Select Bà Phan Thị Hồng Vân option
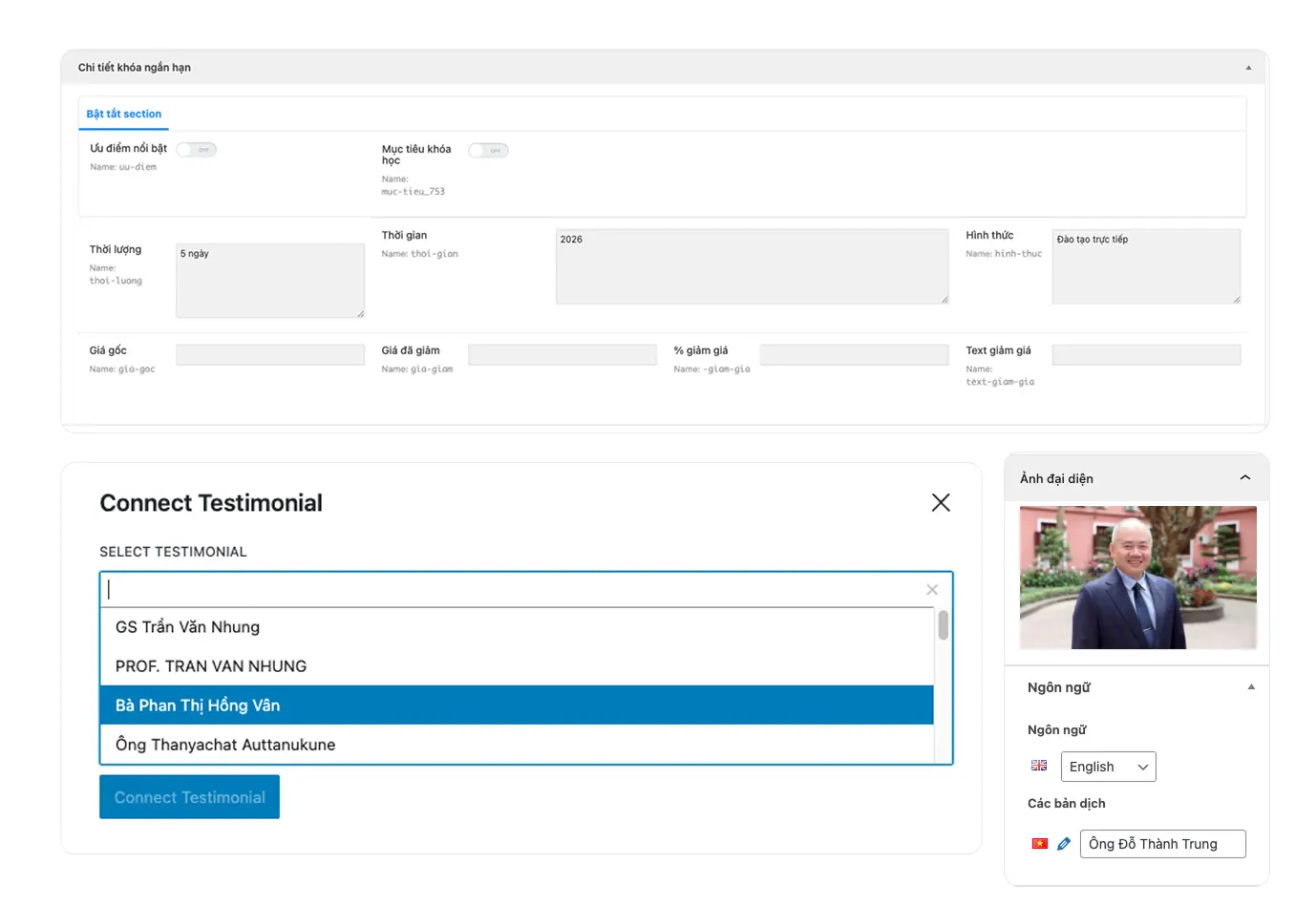1316x906 pixels. 516,706
